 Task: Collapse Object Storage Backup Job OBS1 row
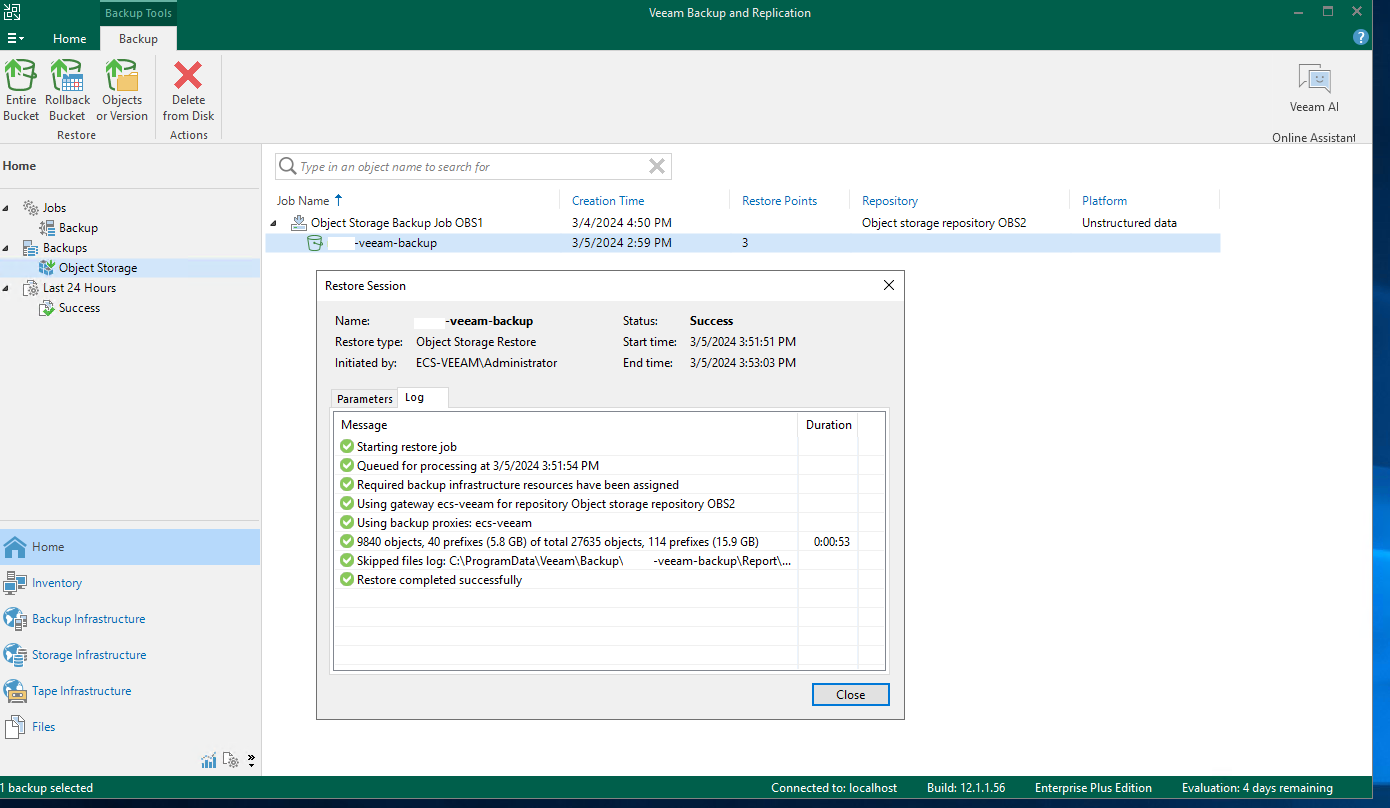275,223
